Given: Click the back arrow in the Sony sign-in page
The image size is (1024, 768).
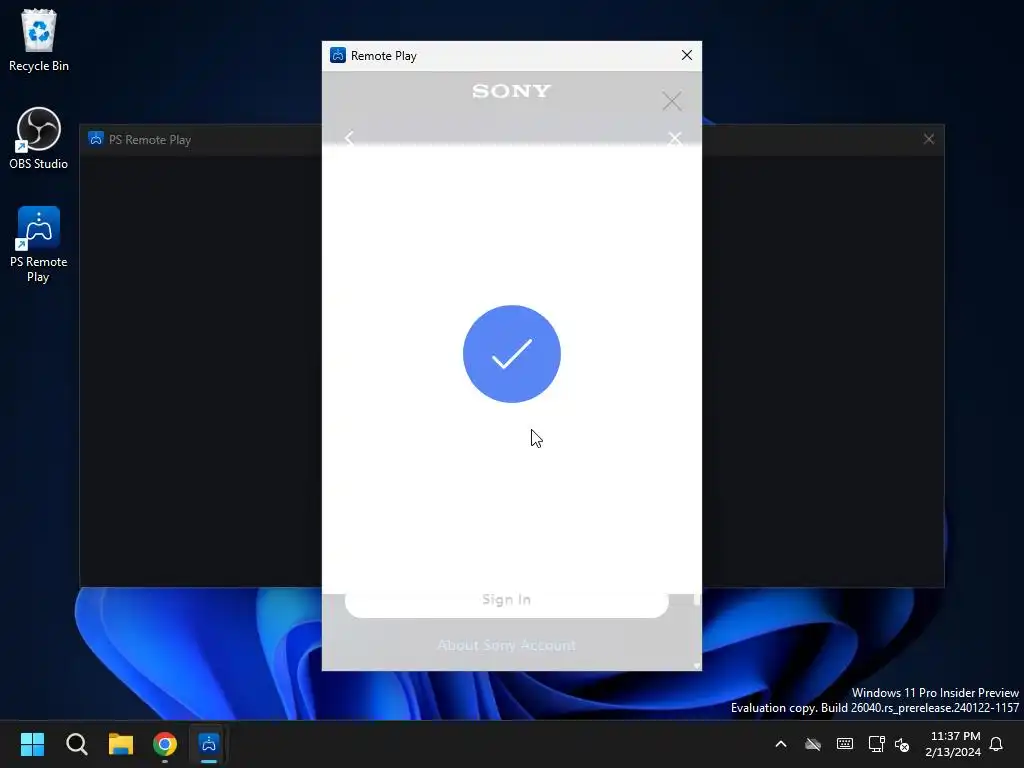Looking at the screenshot, I should 349,138.
